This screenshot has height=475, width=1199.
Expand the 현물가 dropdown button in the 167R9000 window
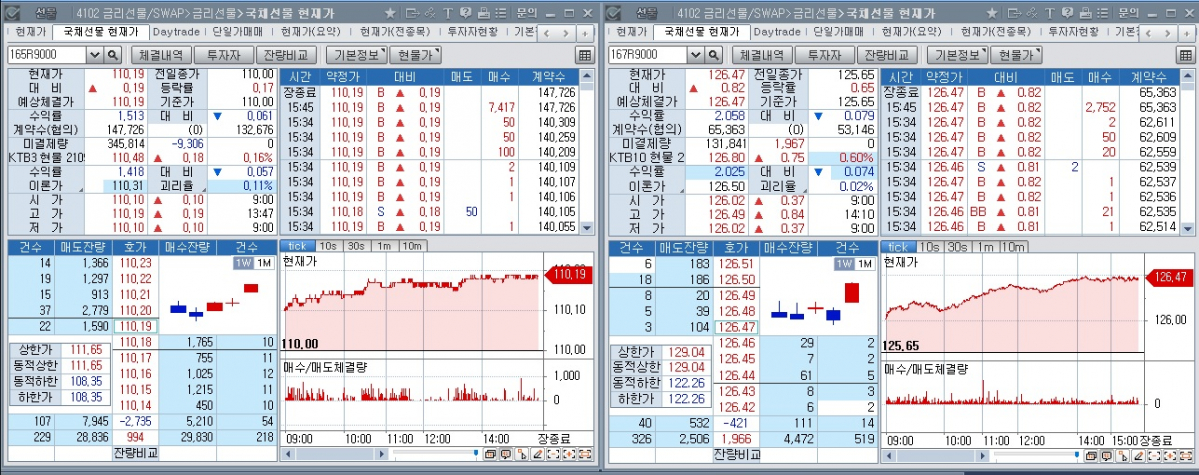(1016, 55)
